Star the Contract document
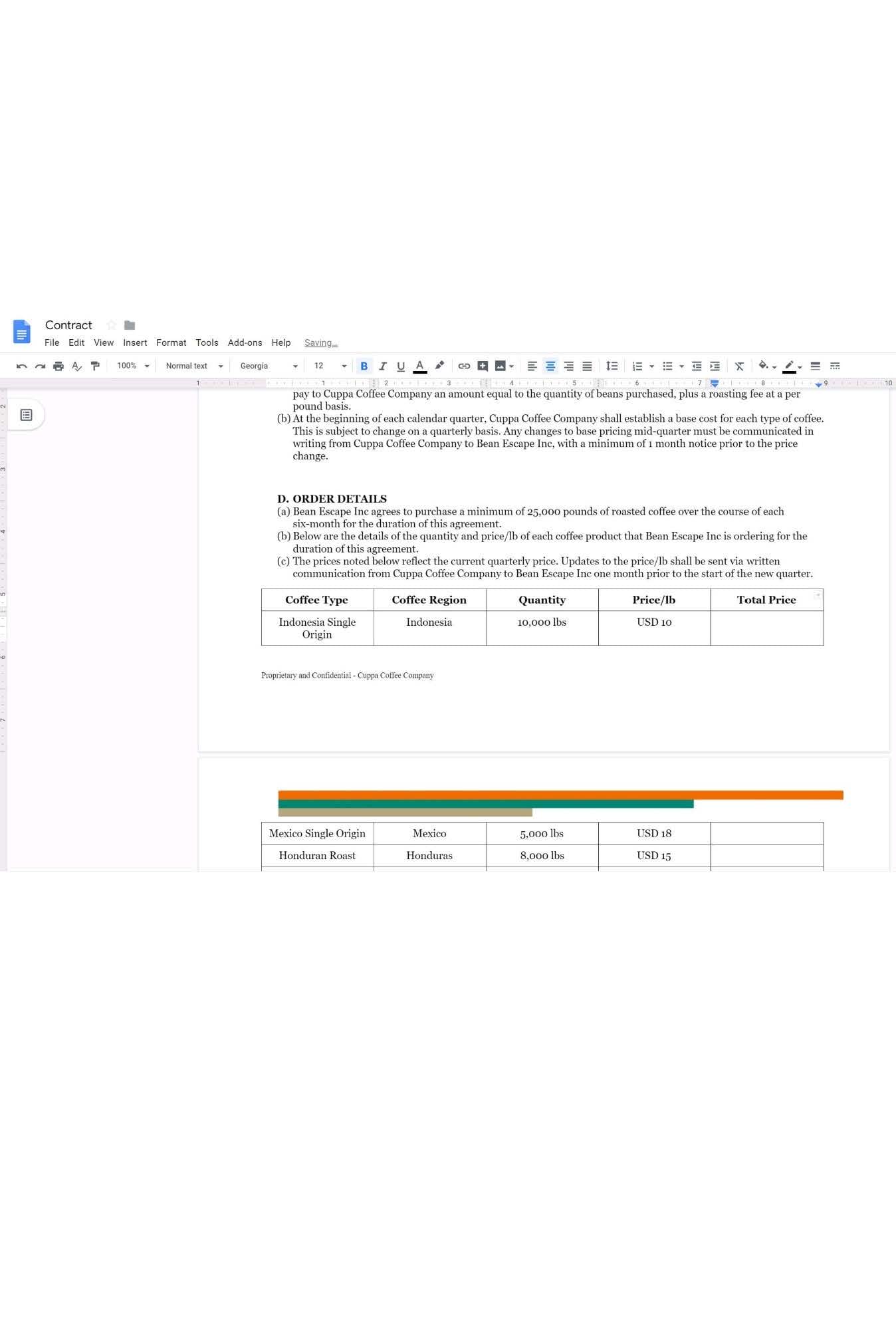The image size is (896, 1318). click(x=112, y=325)
